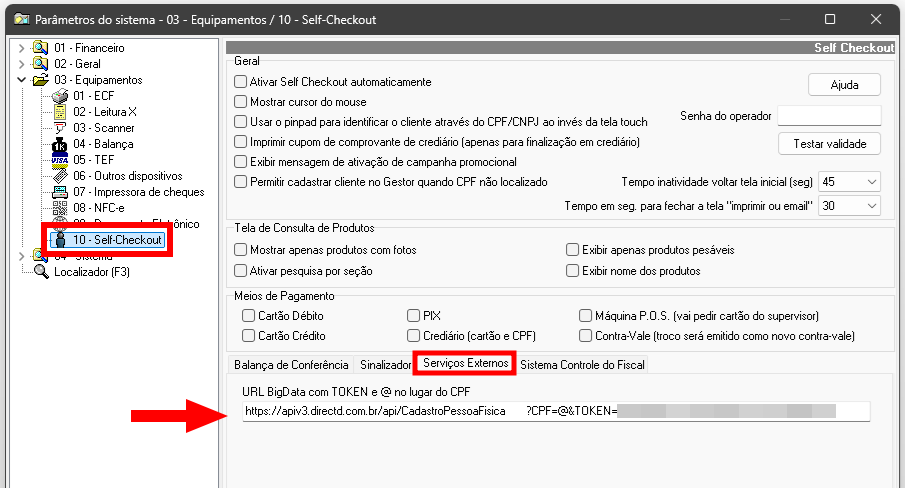The image size is (905, 488).
Task: Toggle Exibir nome dos produtos checkbox
Action: 573,271
